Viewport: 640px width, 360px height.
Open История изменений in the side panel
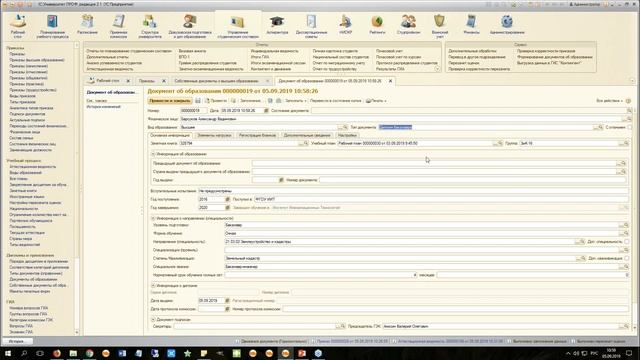(x=103, y=107)
